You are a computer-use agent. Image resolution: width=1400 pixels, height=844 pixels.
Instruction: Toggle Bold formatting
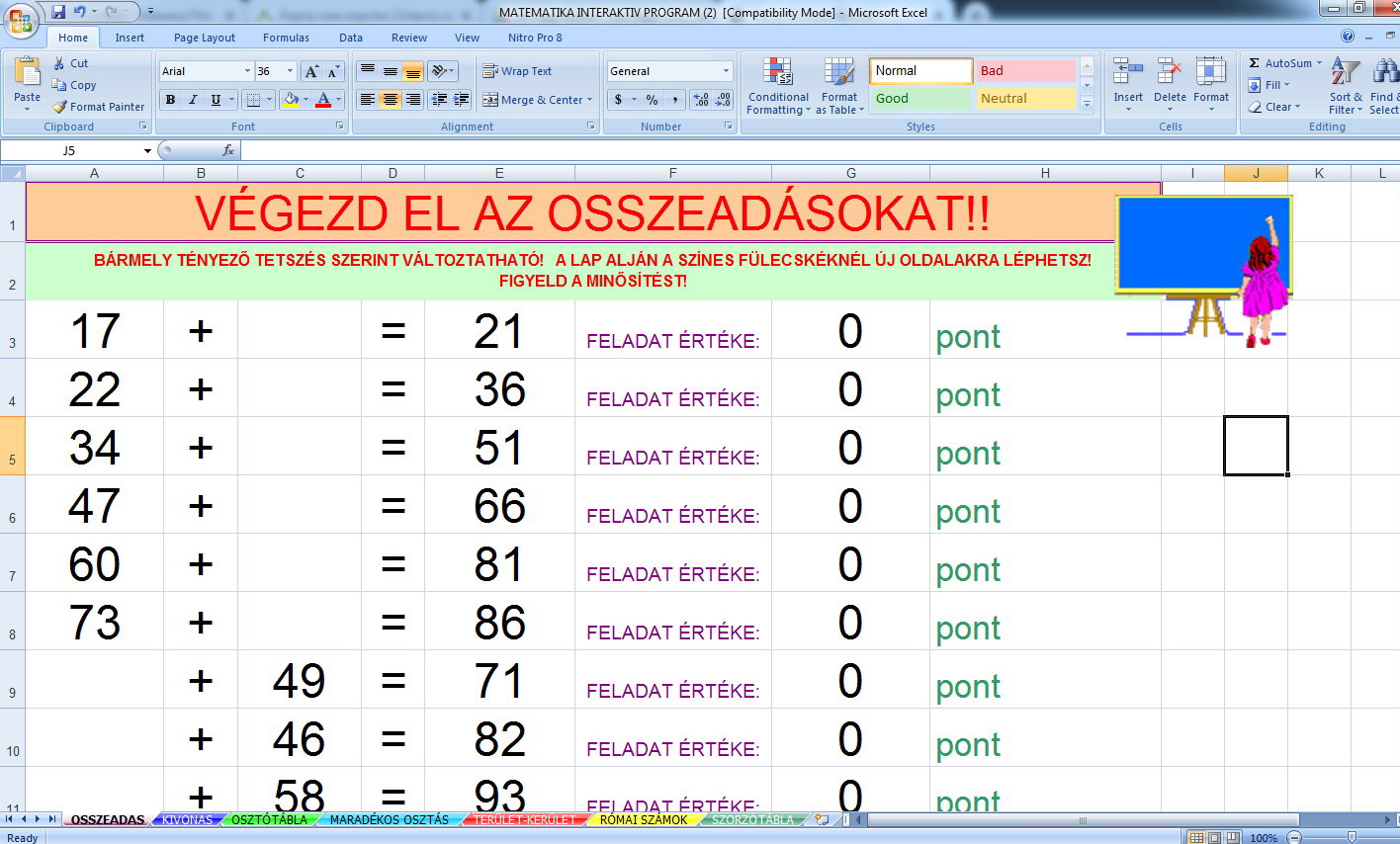click(x=170, y=100)
